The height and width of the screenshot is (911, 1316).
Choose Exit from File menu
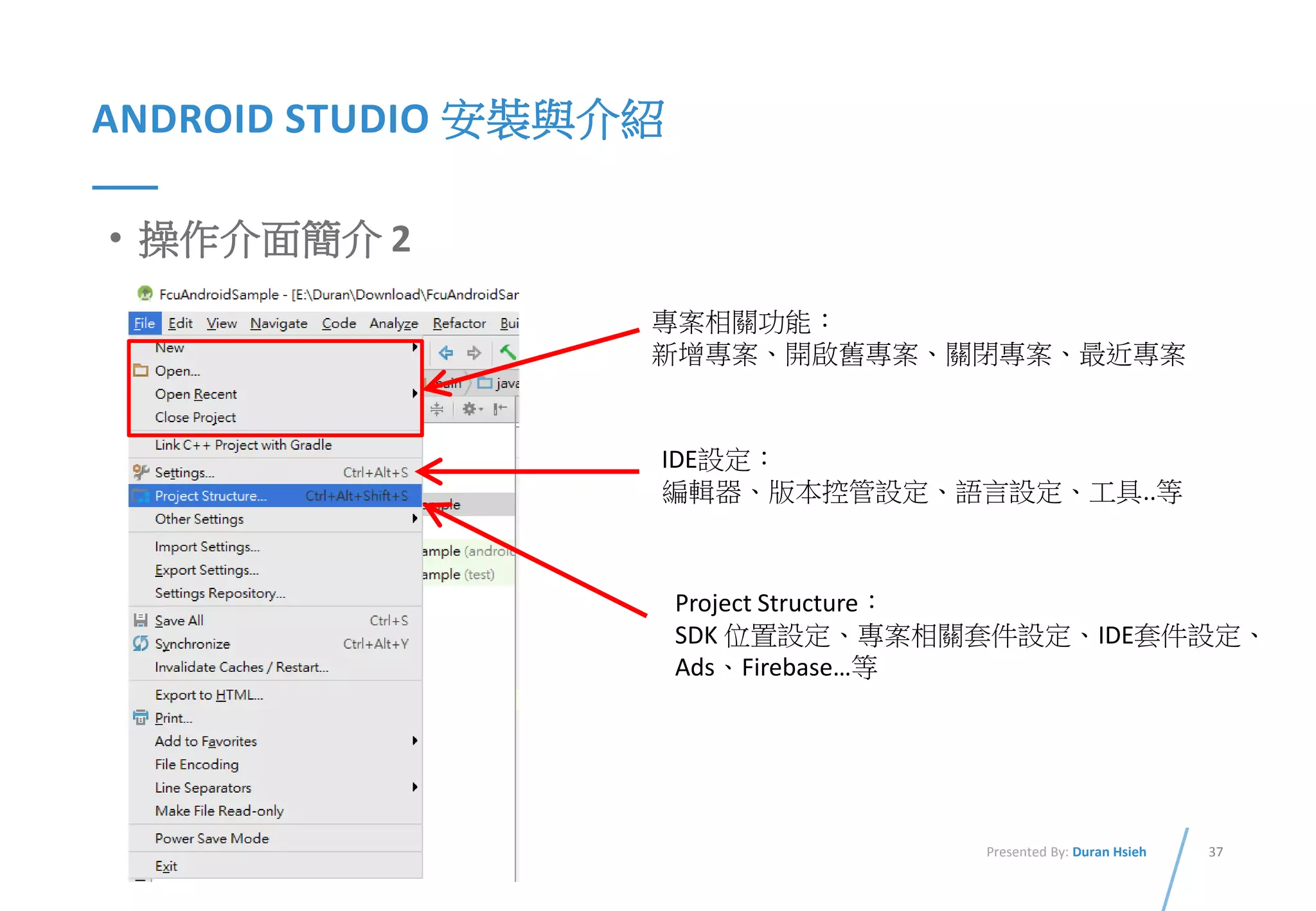point(275,865)
